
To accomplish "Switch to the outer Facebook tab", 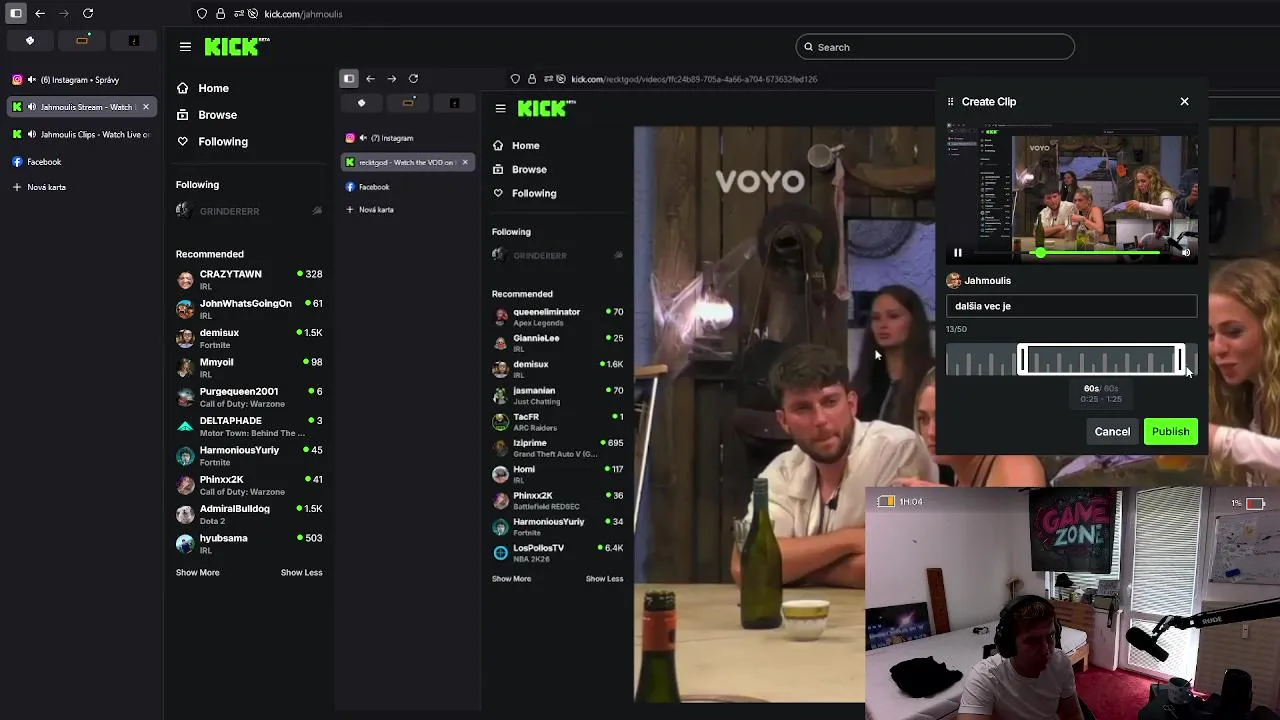I will (x=80, y=161).
